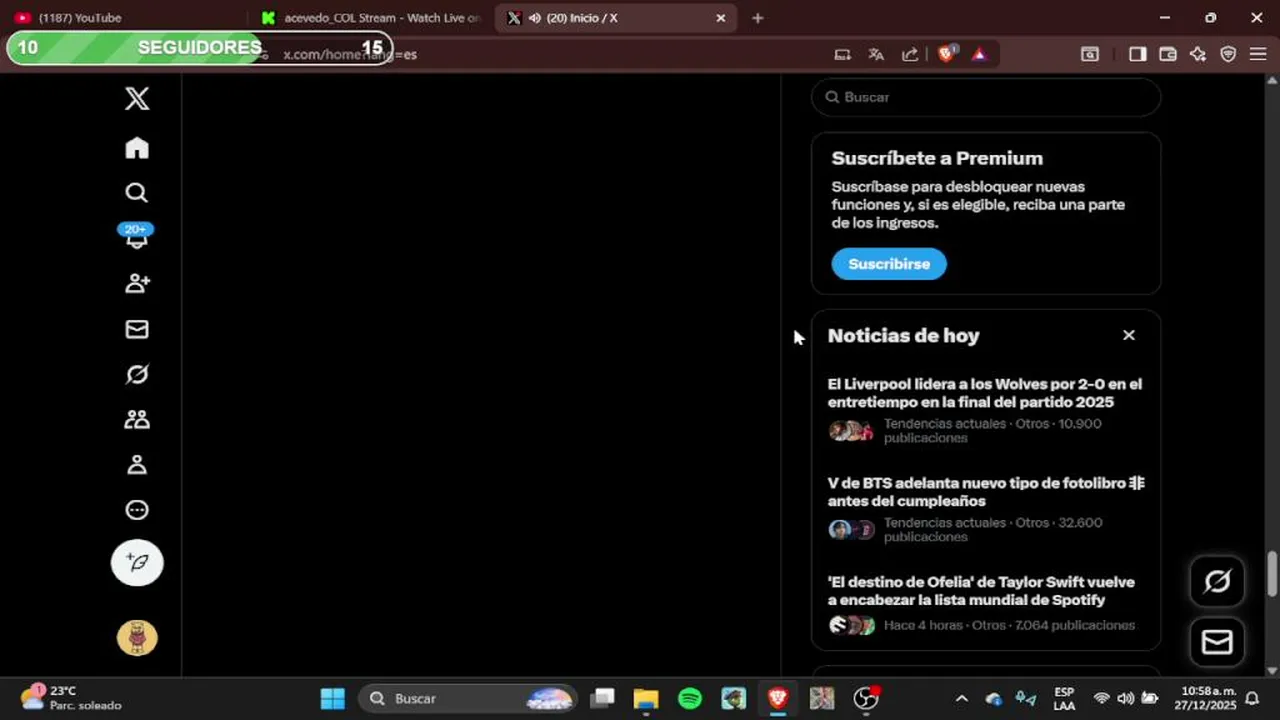Click the share icon in address bar
Screen dimensions: 1280x720
coord(910,54)
